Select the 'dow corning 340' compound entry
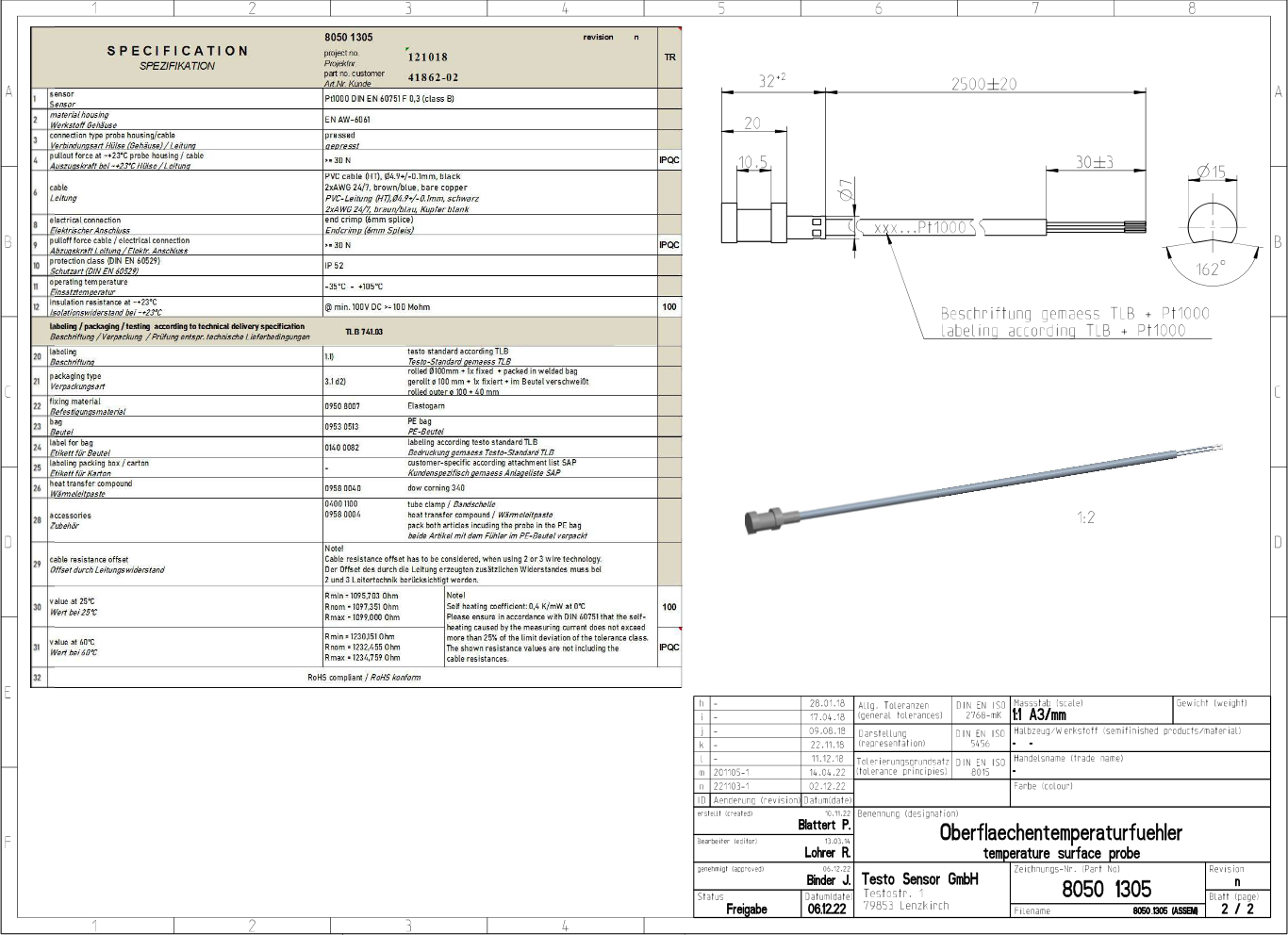Viewport: 1288px width, 935px height. coord(436,488)
